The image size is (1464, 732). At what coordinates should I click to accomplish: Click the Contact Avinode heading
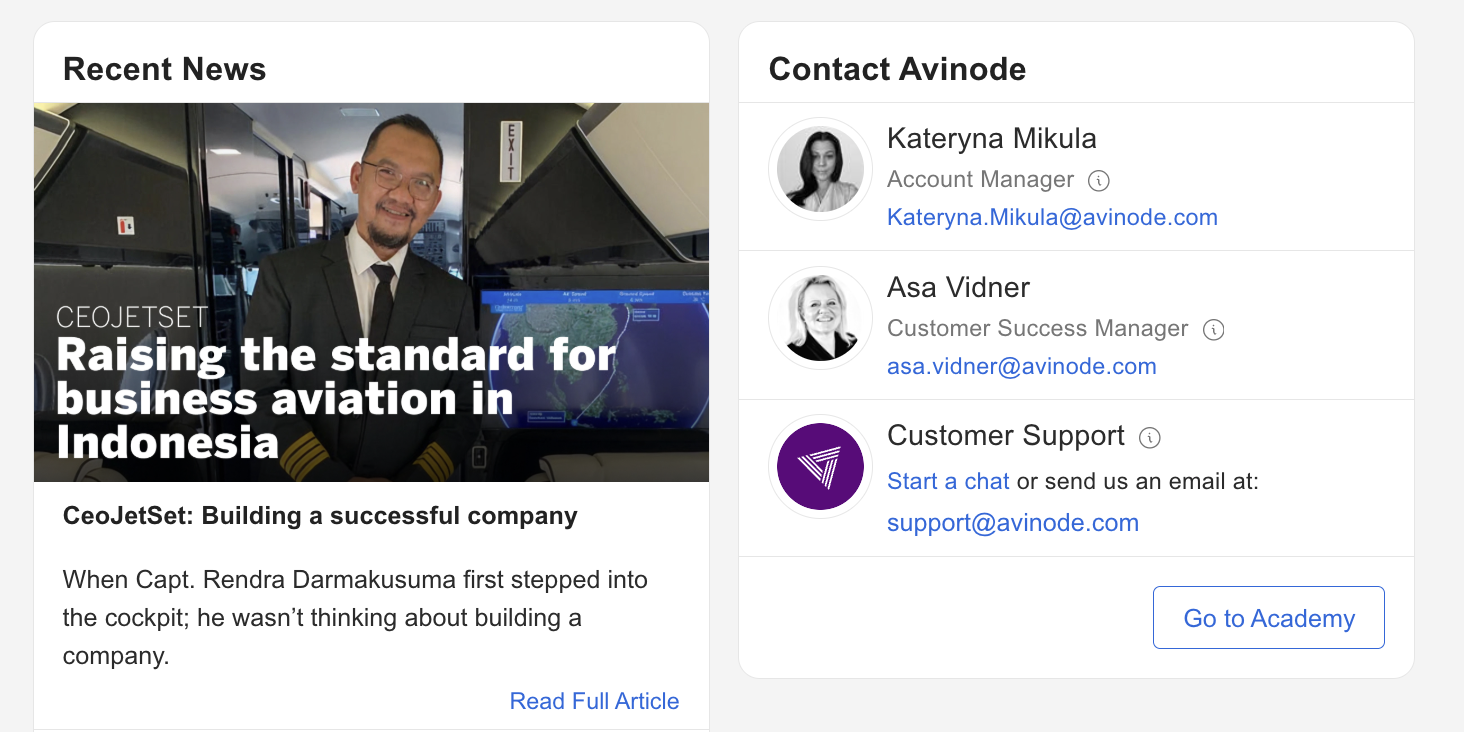click(897, 69)
